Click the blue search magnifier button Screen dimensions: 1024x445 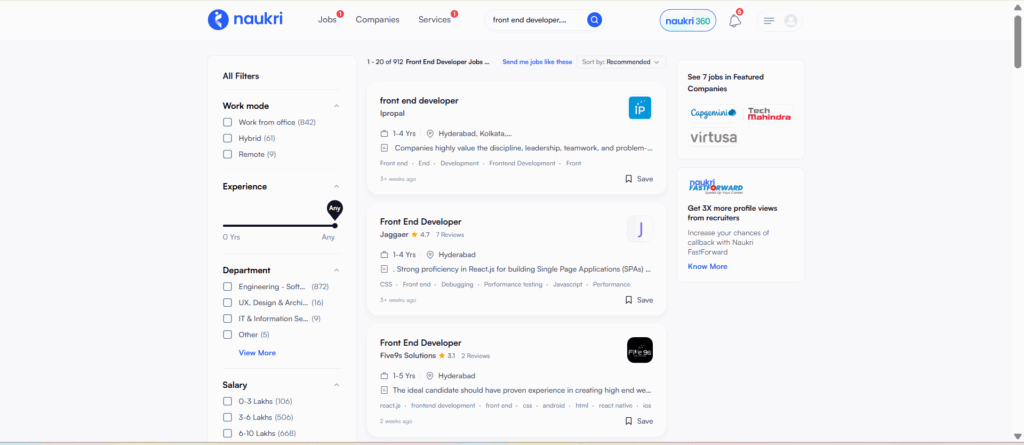pyautogui.click(x=594, y=19)
